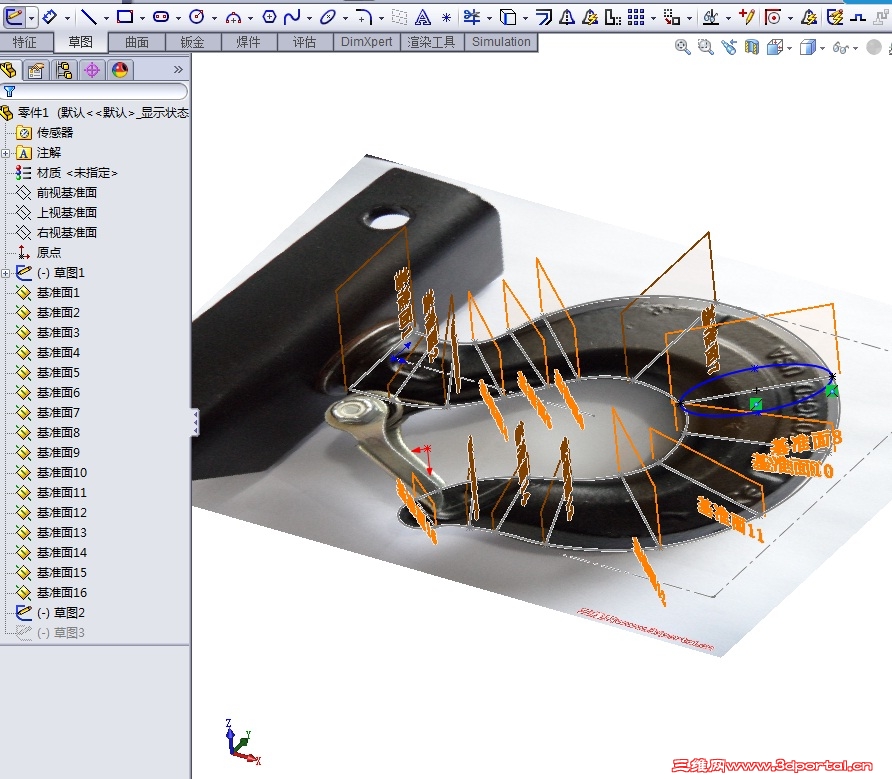Open View Orientation dropdown arrow
Screen dimensions: 892x779
(790, 48)
